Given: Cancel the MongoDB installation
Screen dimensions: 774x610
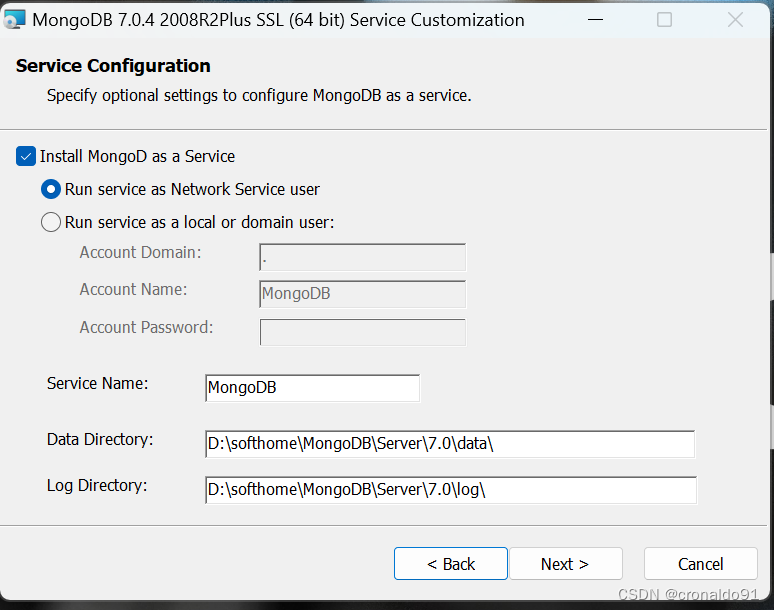Looking at the screenshot, I should pos(700,564).
